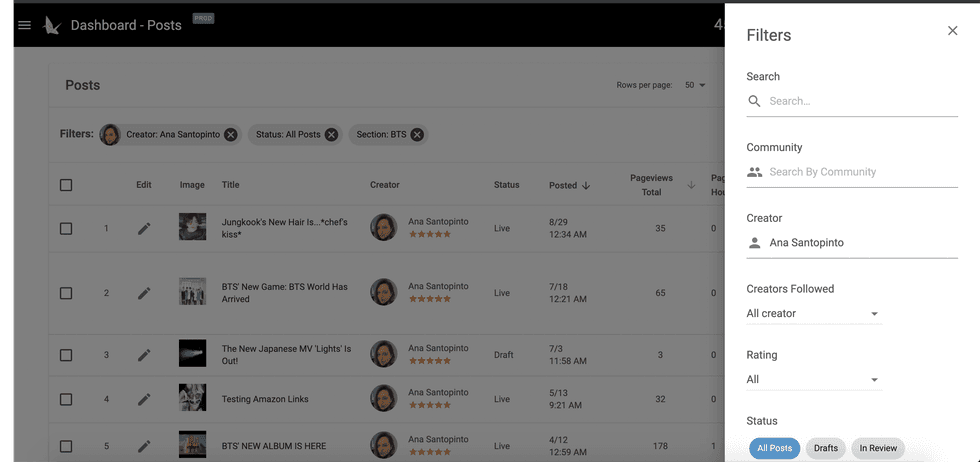980x462 pixels.
Task: Select the Drafts status chip
Action: point(825,448)
